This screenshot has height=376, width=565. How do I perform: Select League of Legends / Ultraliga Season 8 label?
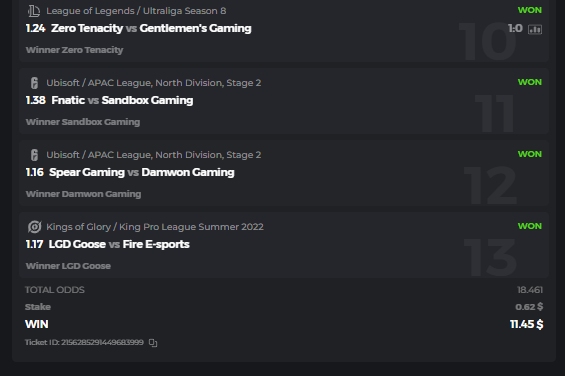(136, 11)
